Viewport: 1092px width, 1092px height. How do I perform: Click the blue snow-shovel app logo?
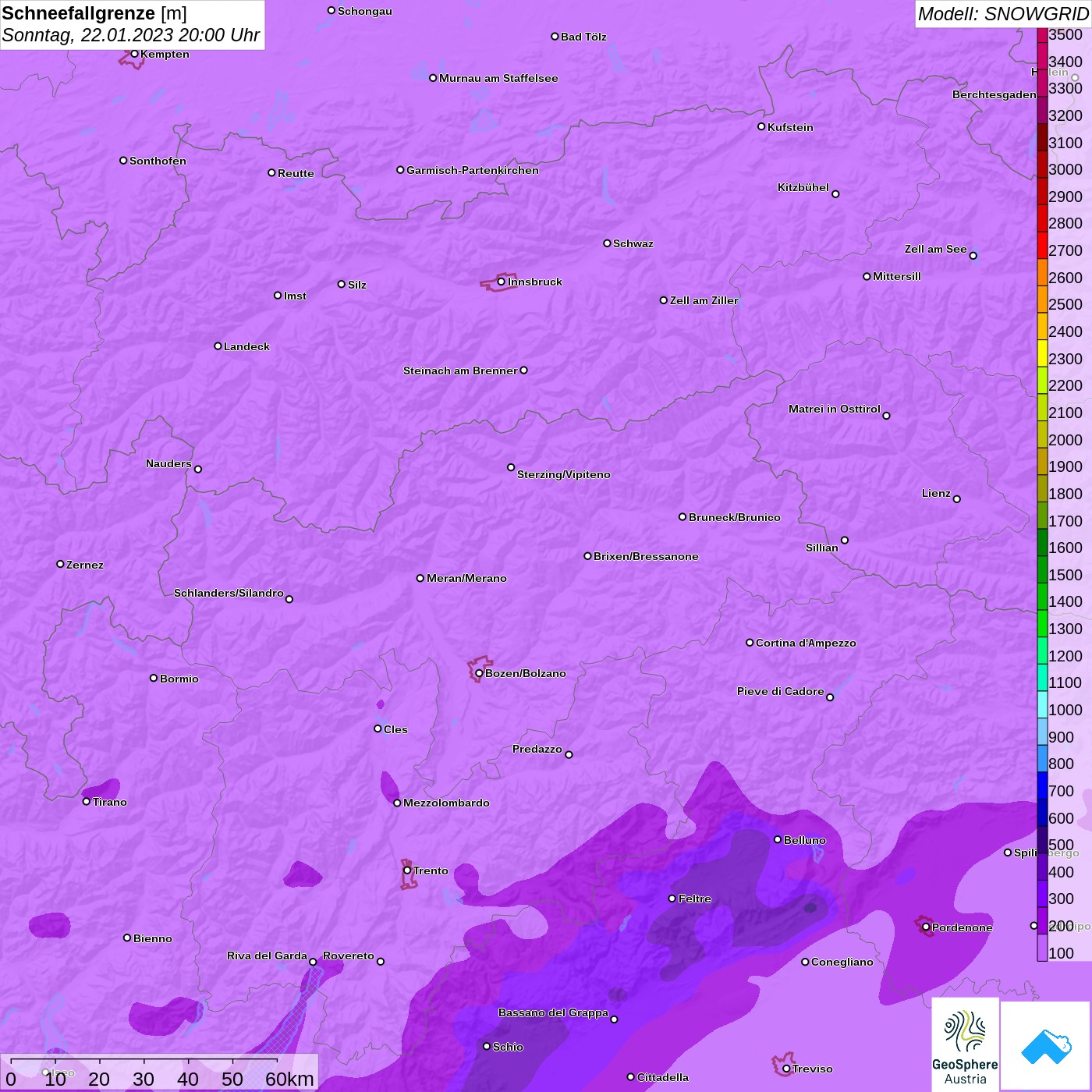coord(1045,1047)
